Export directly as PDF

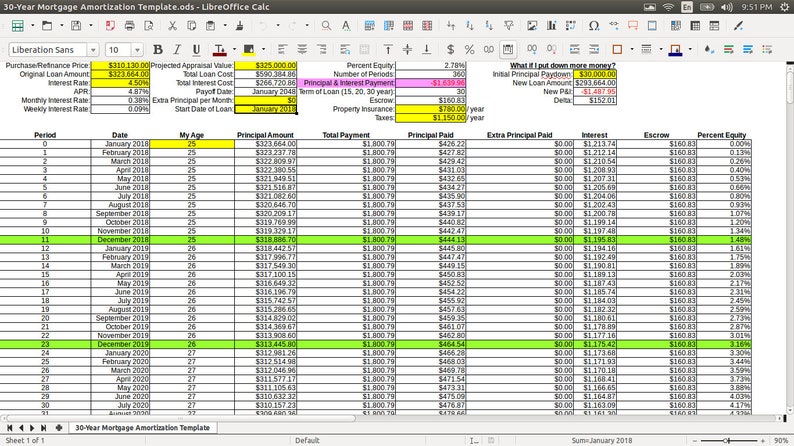click(x=110, y=26)
